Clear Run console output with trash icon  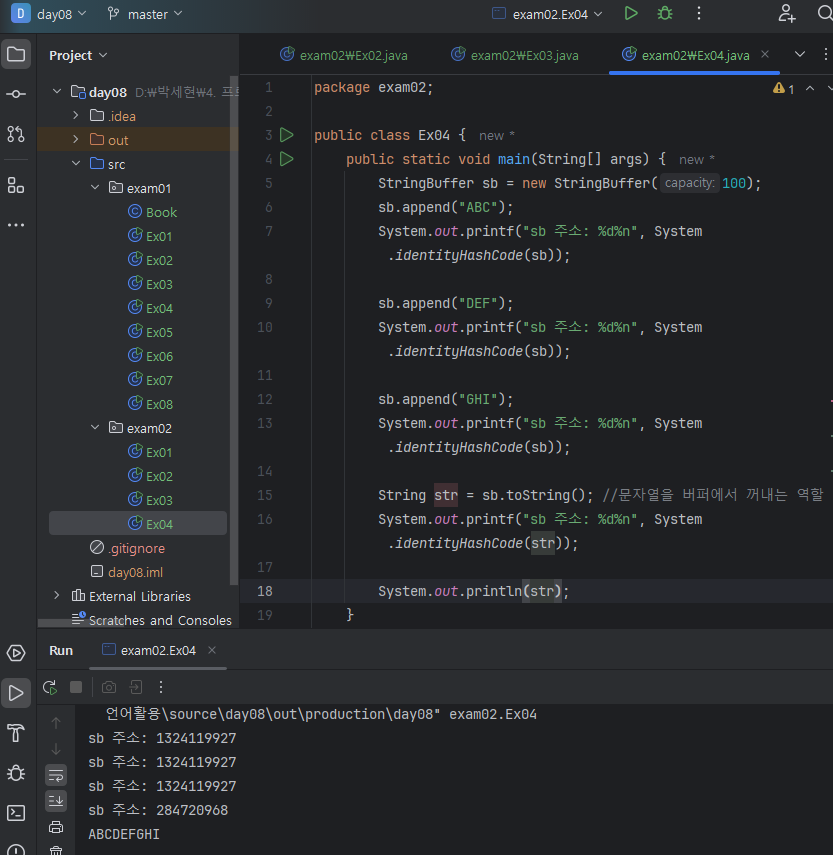click(x=56, y=850)
